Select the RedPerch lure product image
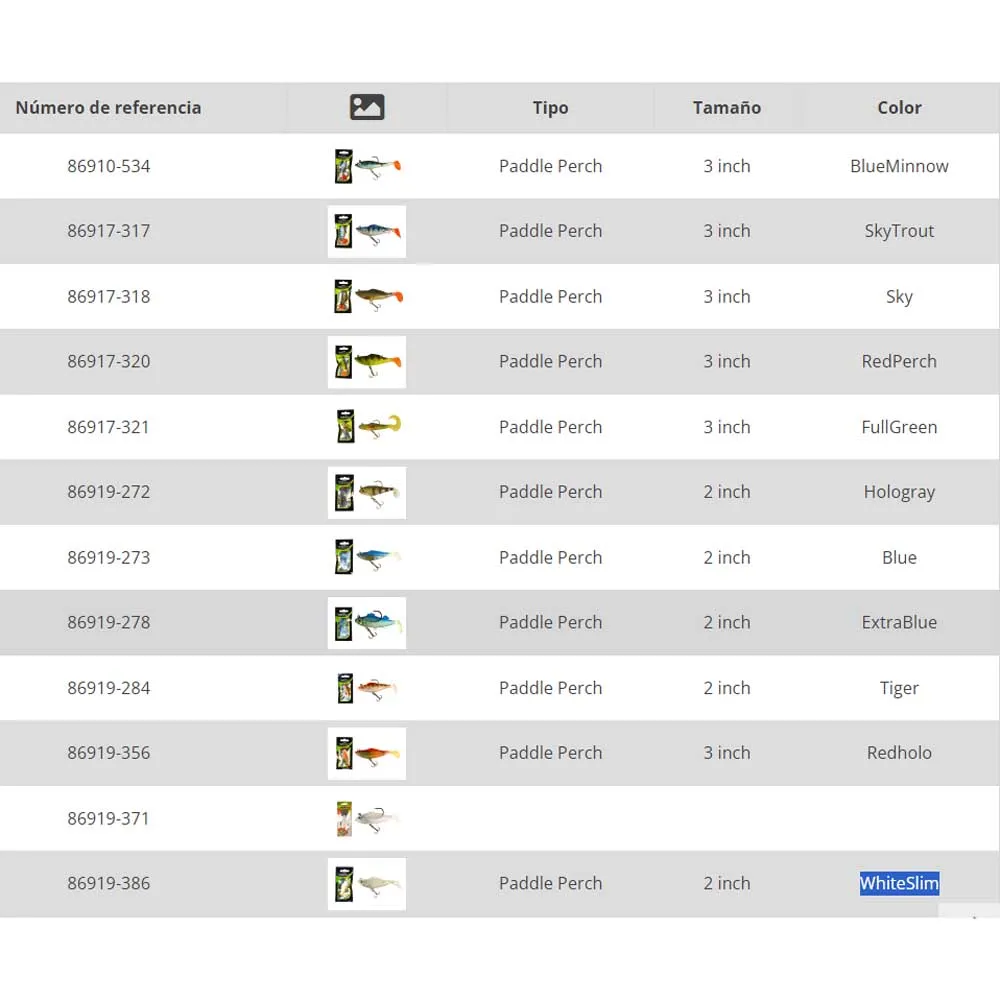 [x=367, y=362]
